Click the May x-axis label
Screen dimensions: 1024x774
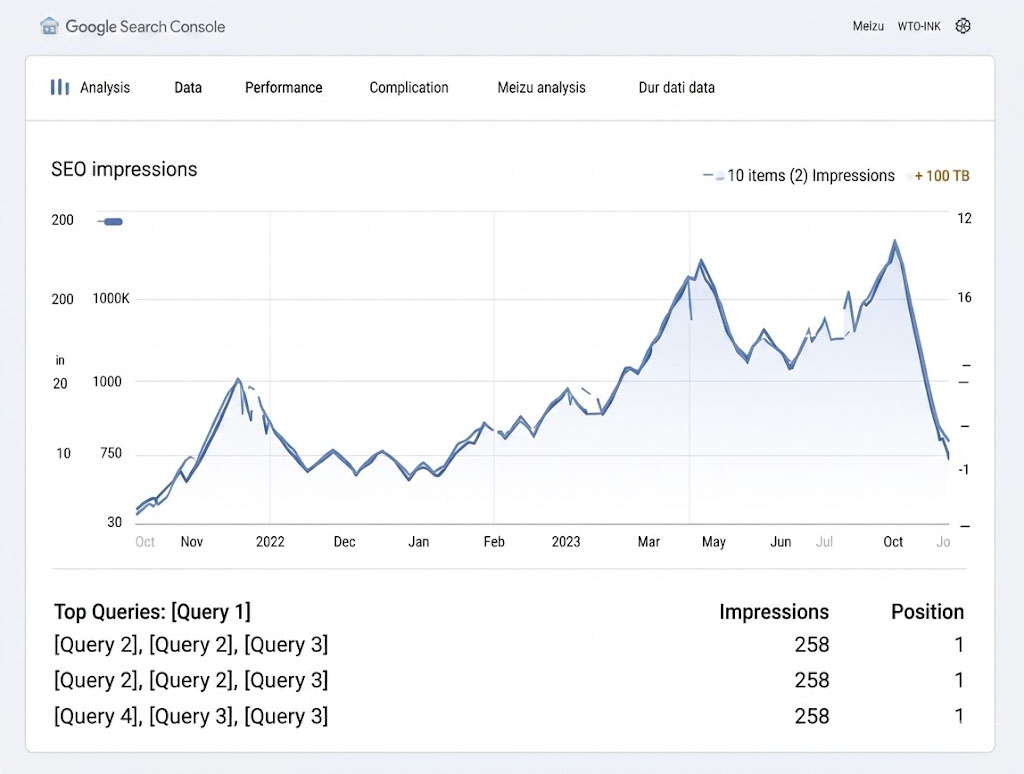click(x=714, y=541)
